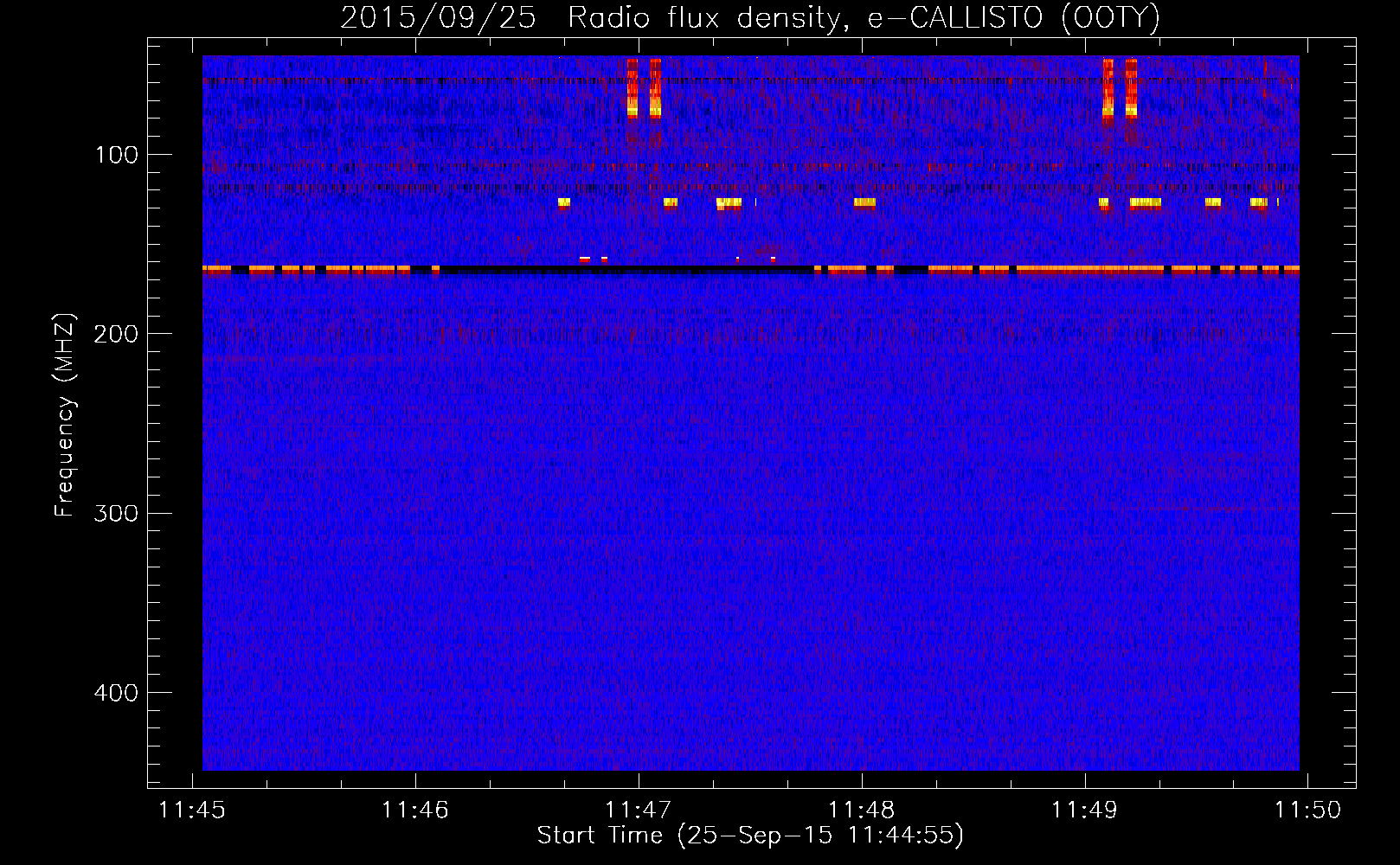1400x865 pixels.
Task: Click the x-axis time label '11:47'
Action: tap(639, 811)
